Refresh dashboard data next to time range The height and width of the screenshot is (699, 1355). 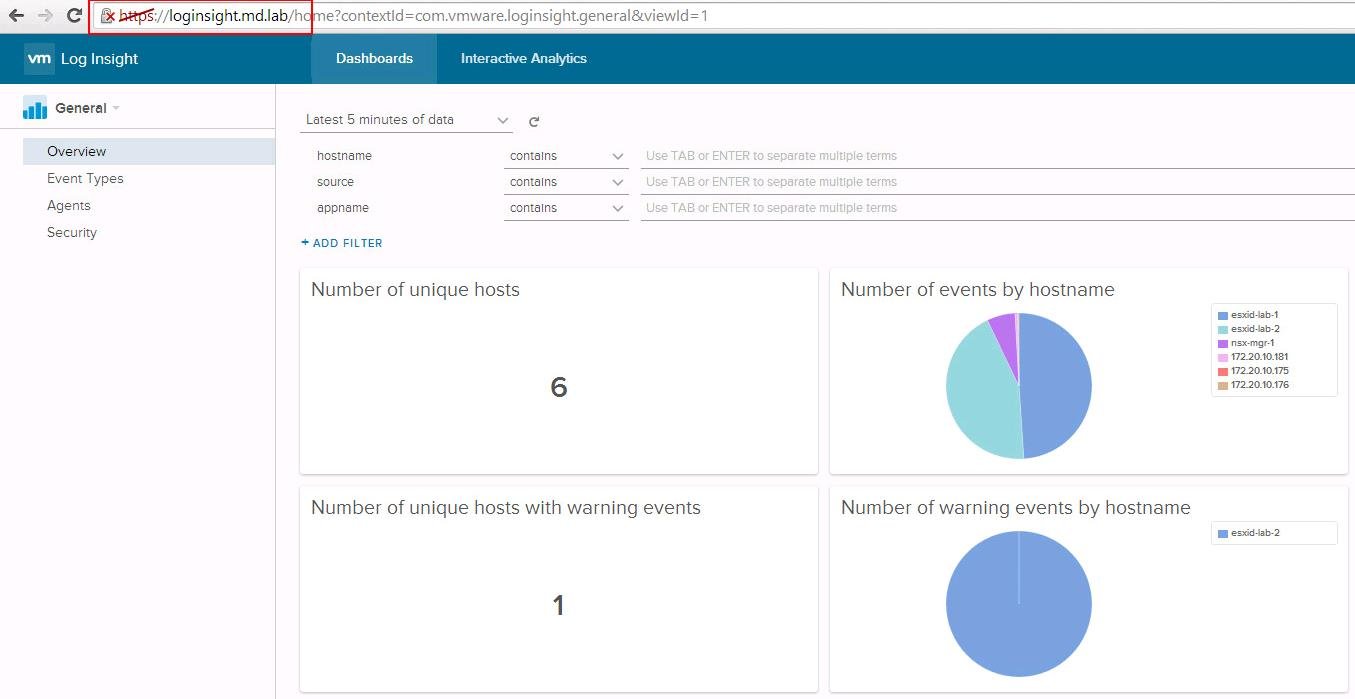pyautogui.click(x=534, y=122)
